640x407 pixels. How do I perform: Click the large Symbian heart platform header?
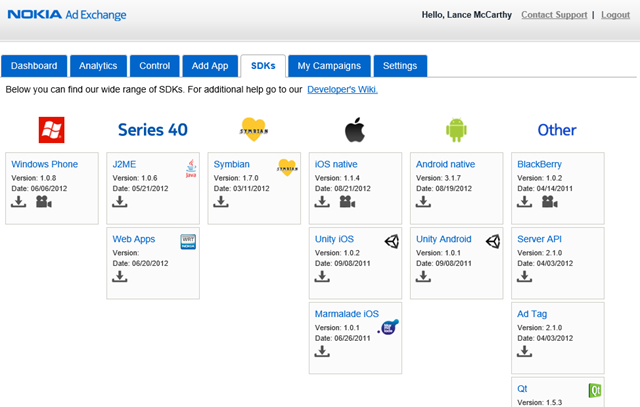coord(253,129)
